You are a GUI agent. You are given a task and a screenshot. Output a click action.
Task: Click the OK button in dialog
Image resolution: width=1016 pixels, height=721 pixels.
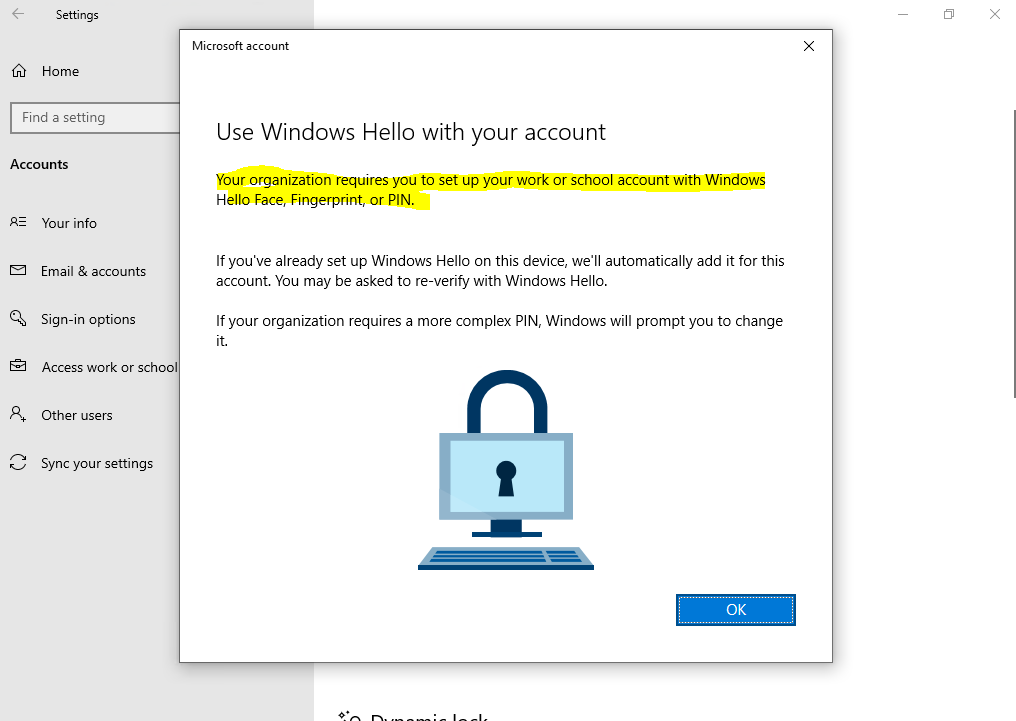point(735,610)
